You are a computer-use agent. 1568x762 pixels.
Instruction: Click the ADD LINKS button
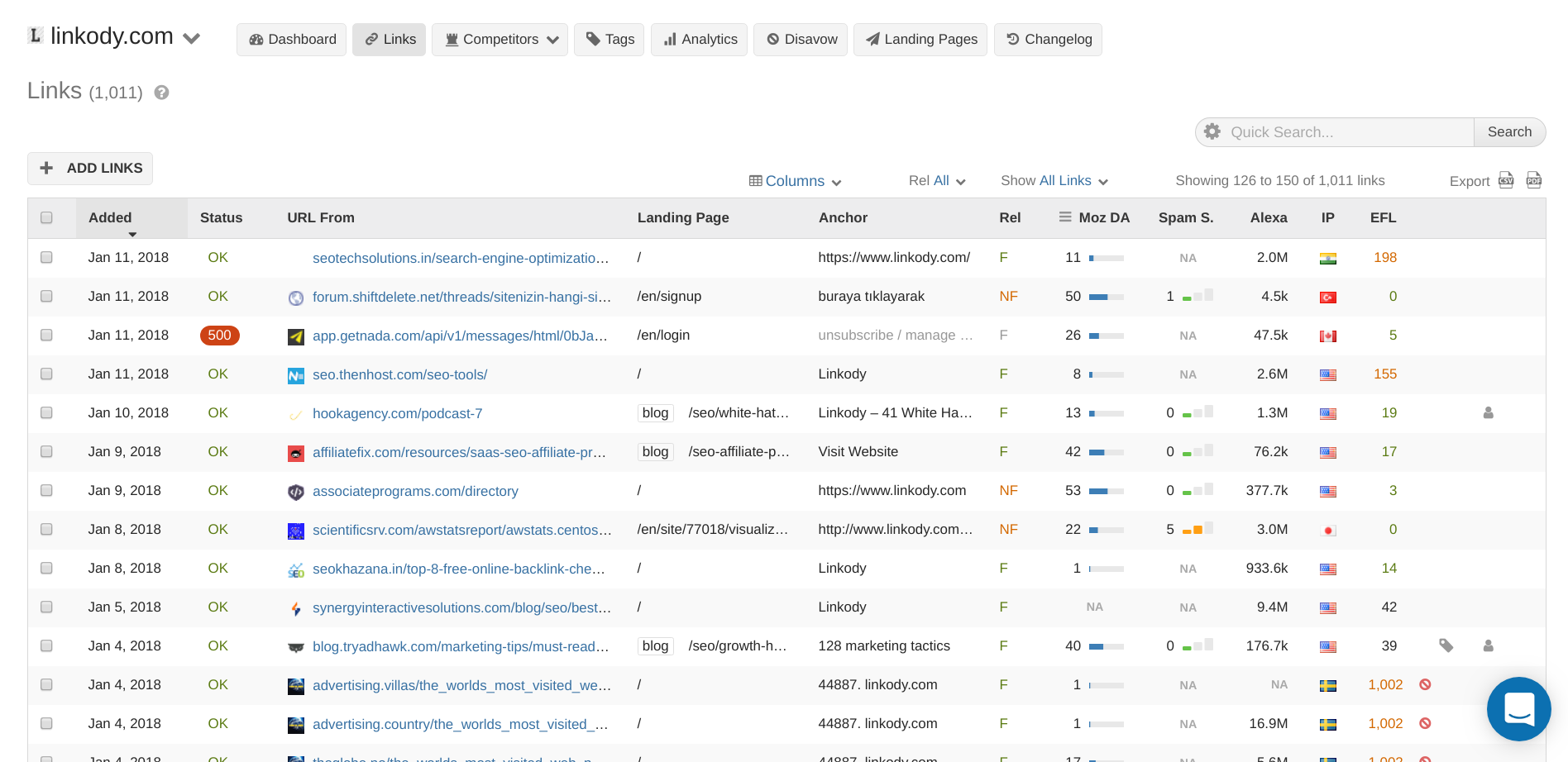pos(90,168)
